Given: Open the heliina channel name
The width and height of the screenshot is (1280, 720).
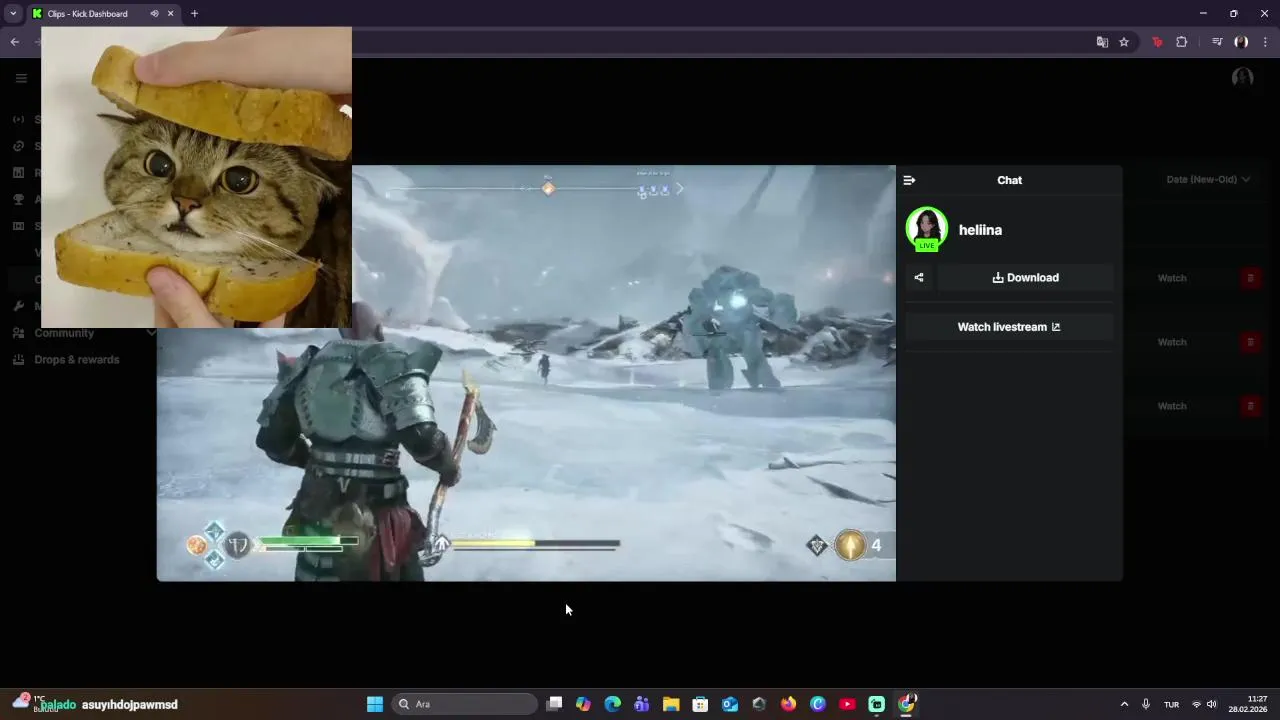Looking at the screenshot, I should [x=980, y=230].
